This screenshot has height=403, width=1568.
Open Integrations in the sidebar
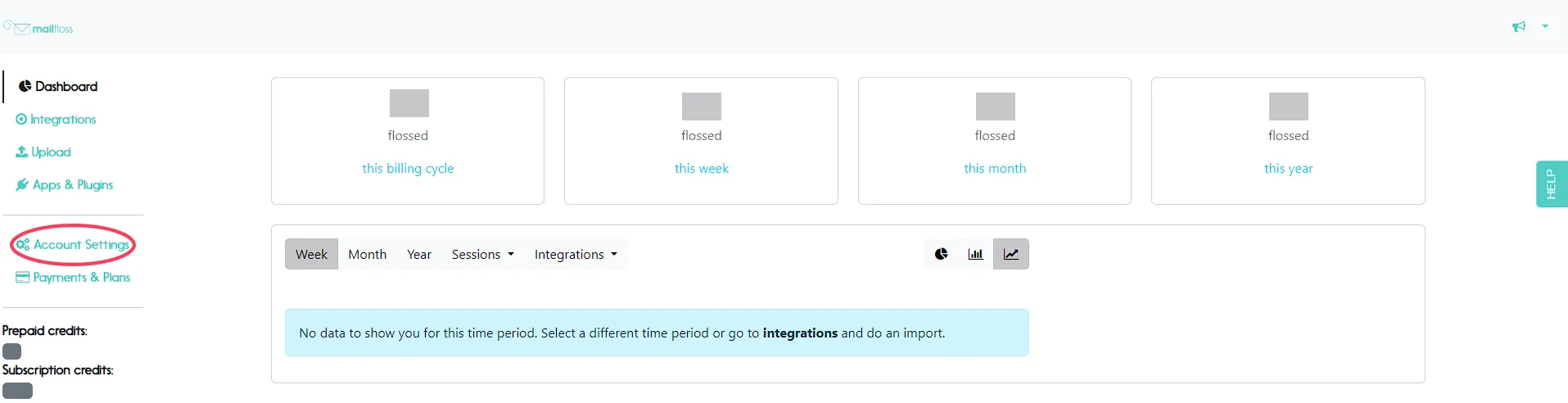56,119
